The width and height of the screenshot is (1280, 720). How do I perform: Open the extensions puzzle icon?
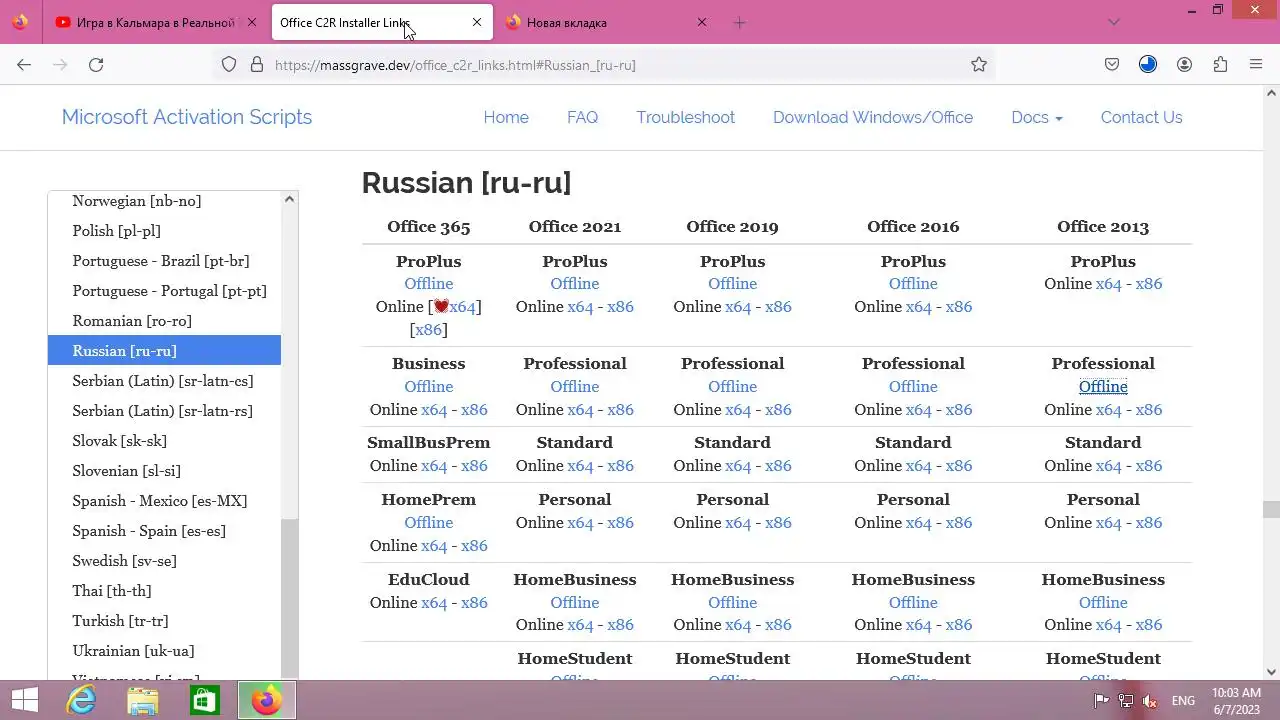(1220, 65)
